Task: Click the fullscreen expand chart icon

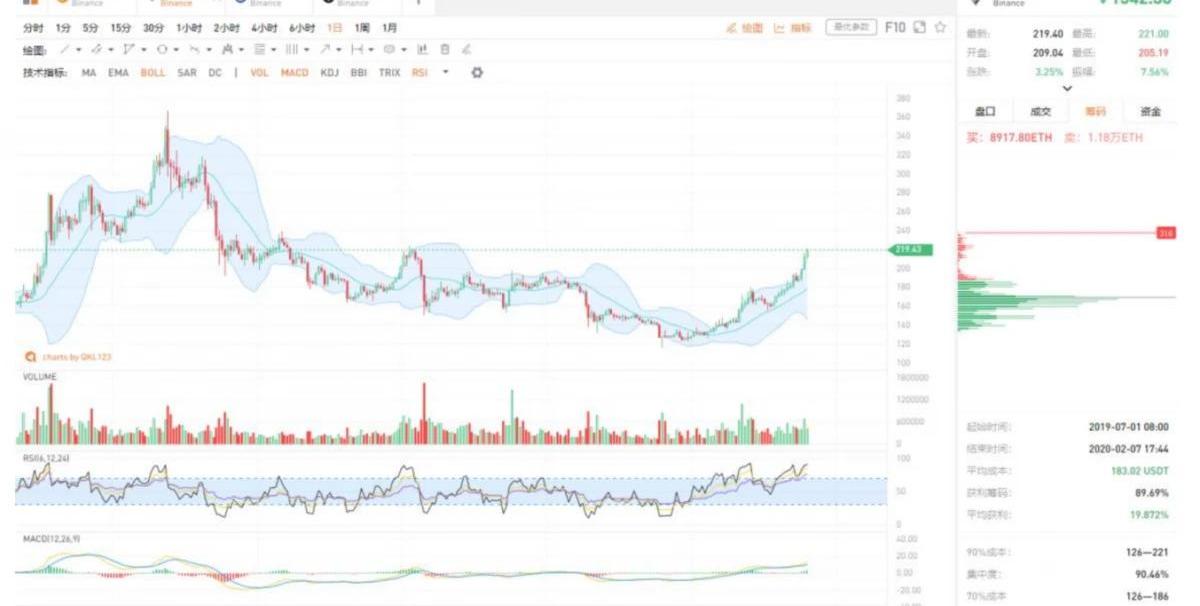Action: pyautogui.click(x=919, y=28)
